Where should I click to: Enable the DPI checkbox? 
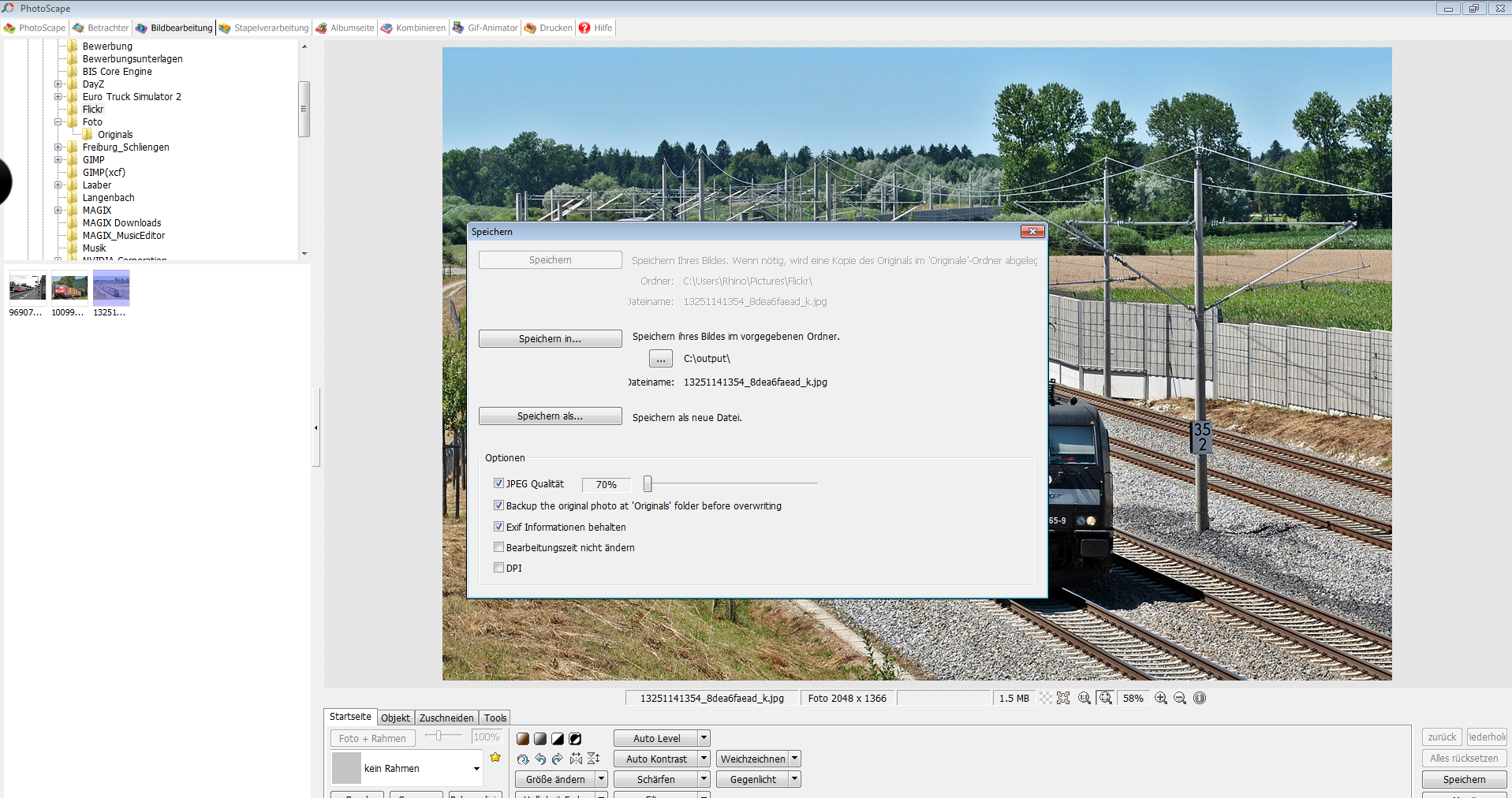click(498, 568)
